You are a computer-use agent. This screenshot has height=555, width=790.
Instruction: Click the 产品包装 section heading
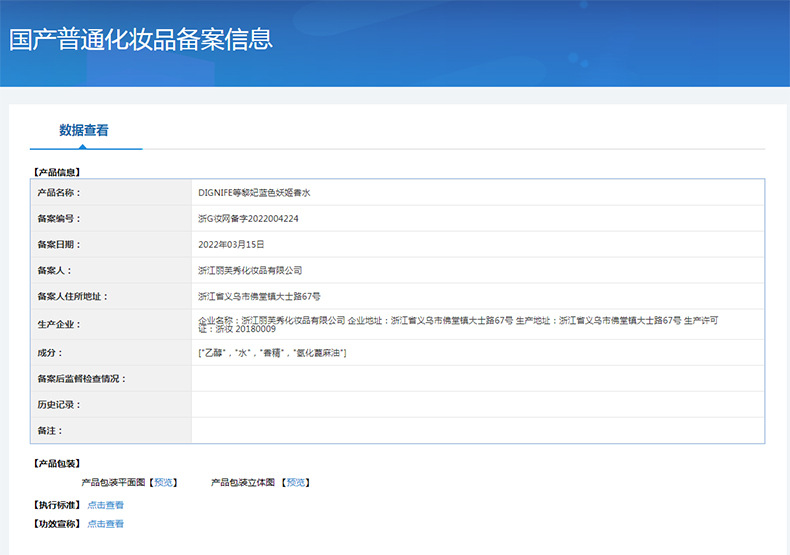(56, 463)
